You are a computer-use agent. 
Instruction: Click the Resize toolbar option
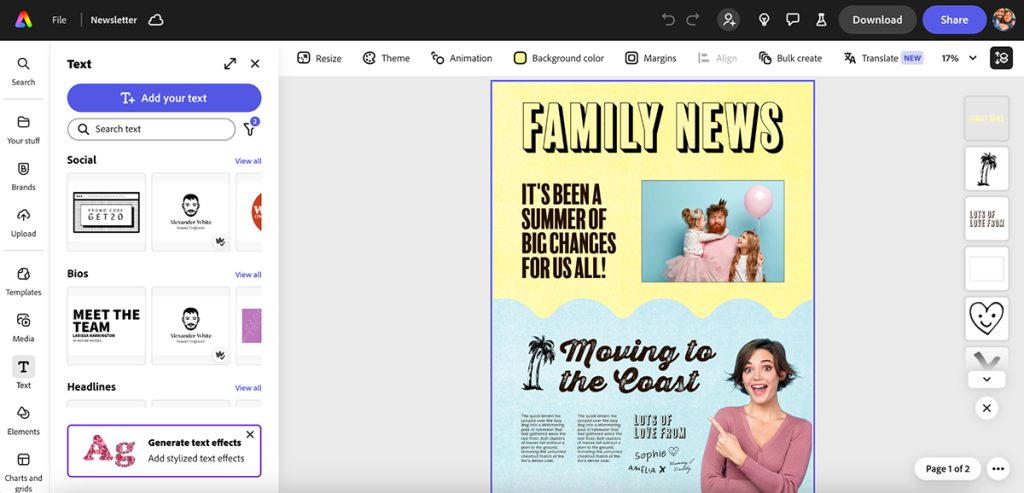(319, 58)
